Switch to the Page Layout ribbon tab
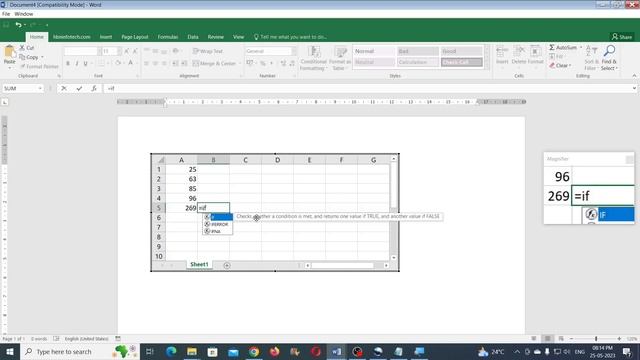This screenshot has width=640, height=360. tap(135, 37)
